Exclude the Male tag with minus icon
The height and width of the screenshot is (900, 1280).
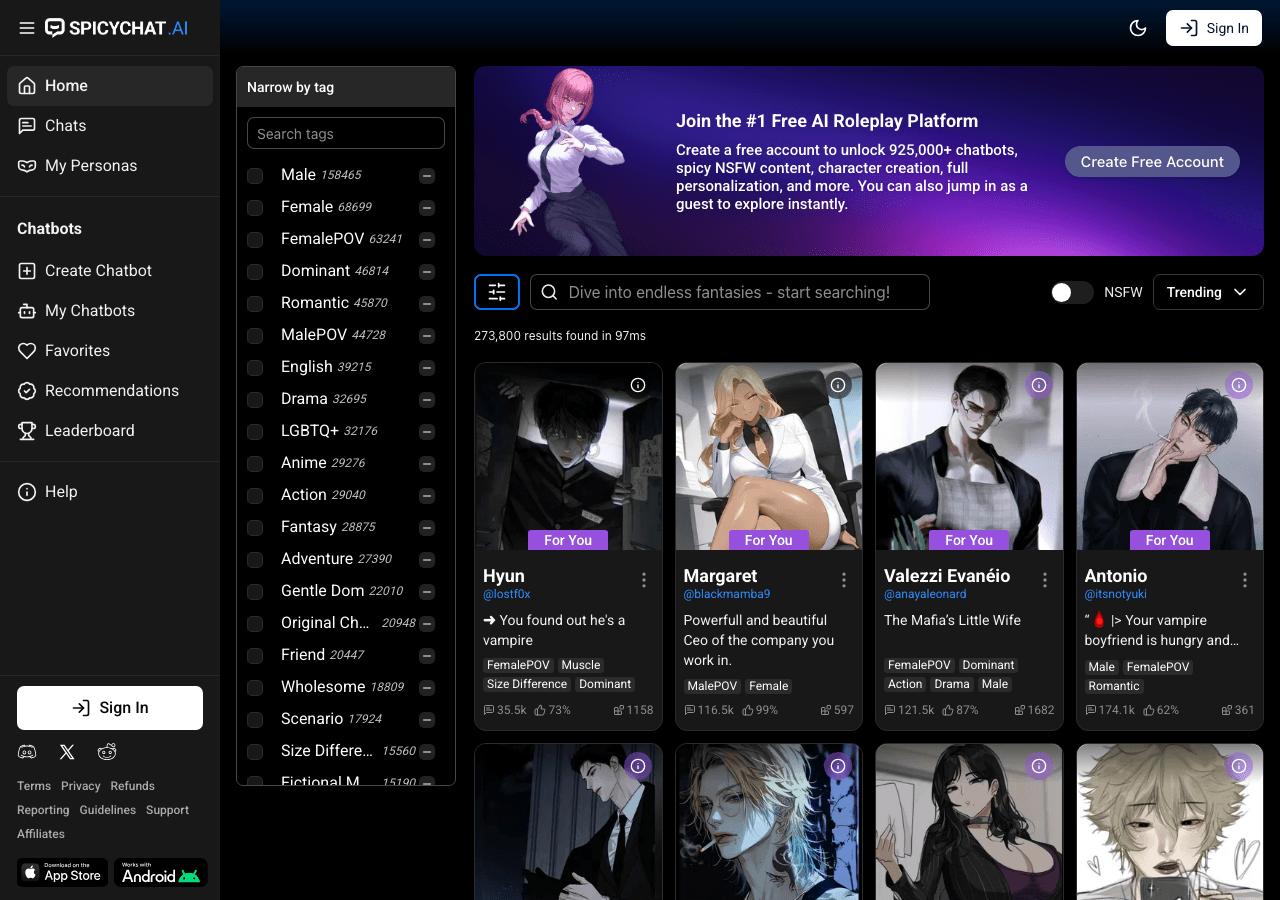[x=427, y=176]
